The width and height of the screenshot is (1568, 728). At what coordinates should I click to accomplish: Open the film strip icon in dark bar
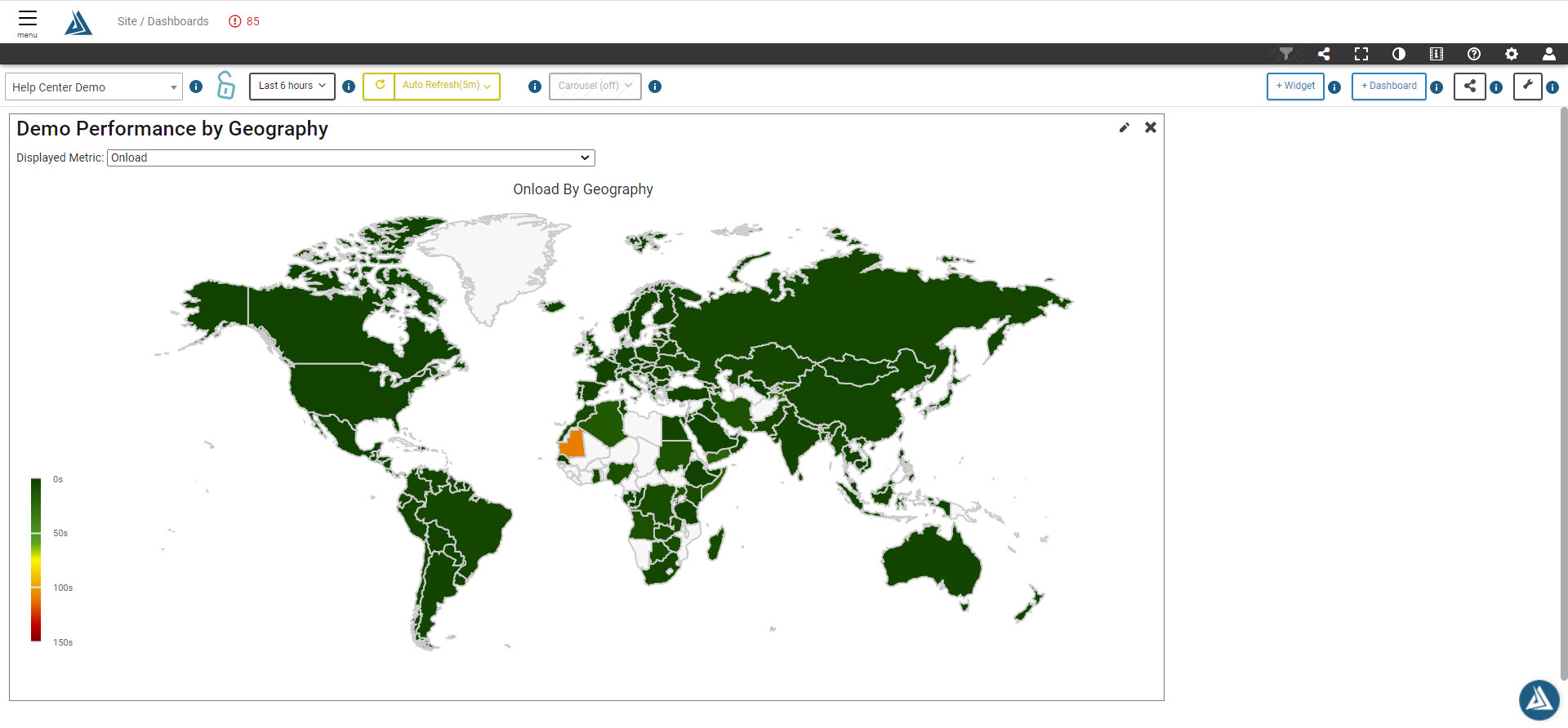click(x=1437, y=54)
